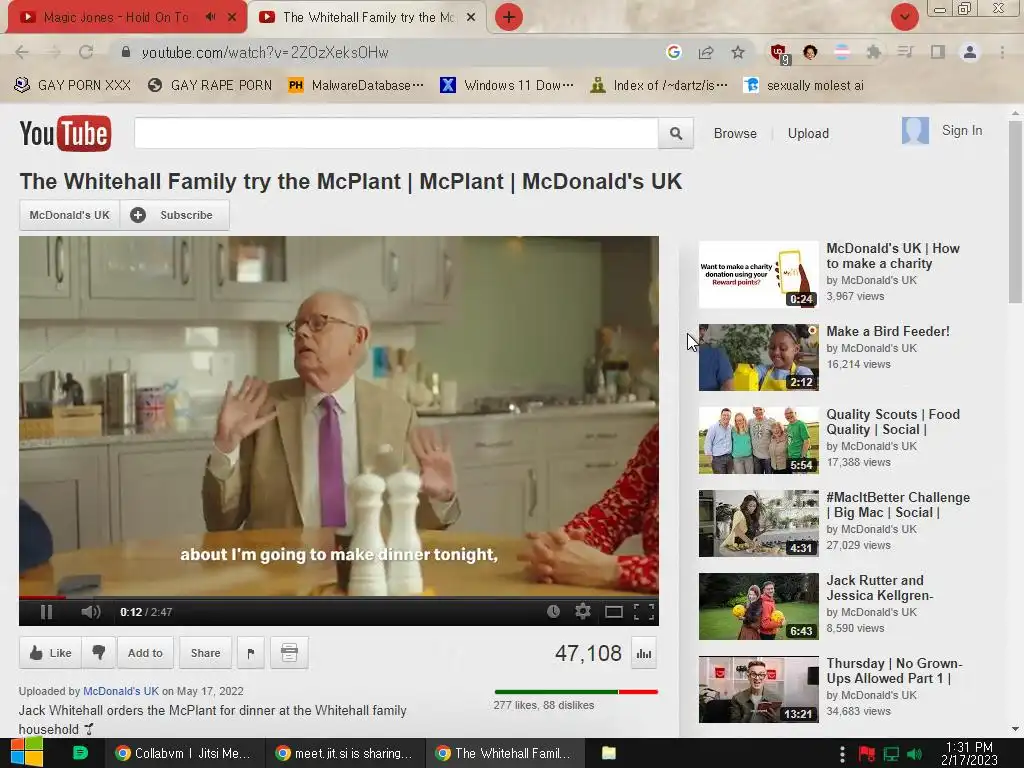Image resolution: width=1024 pixels, height=768 pixels.
Task: Focus the YouTube search box
Action: tap(396, 133)
